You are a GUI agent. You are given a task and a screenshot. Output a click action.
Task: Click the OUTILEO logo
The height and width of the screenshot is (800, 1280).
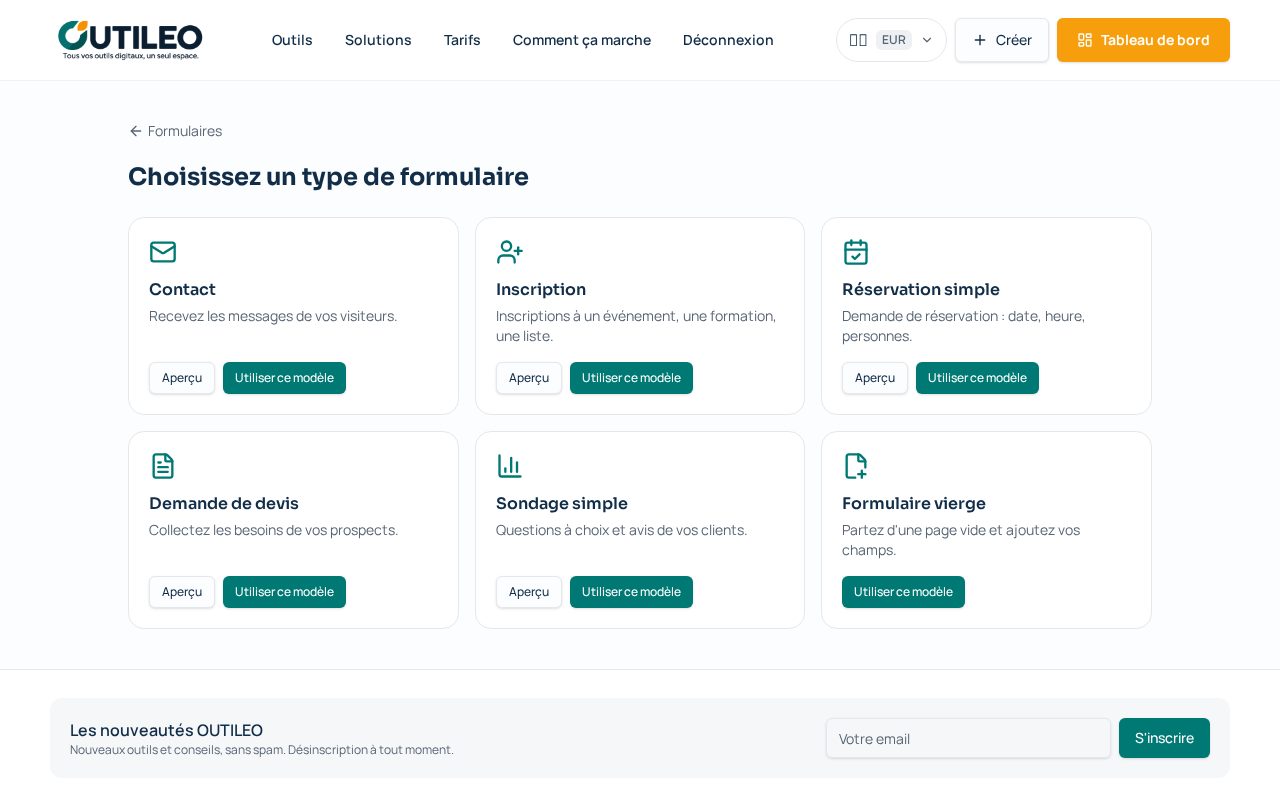130,40
